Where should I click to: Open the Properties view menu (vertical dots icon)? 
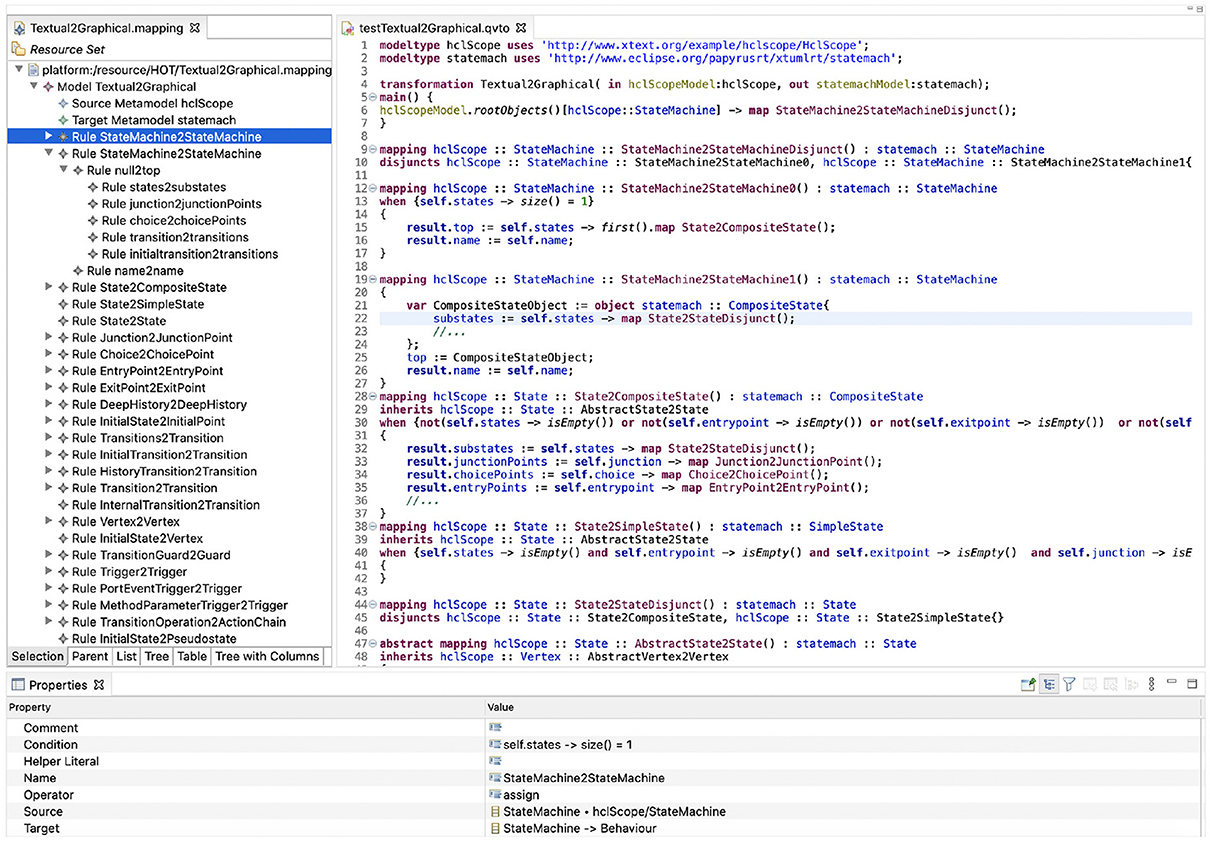[x=1152, y=685]
